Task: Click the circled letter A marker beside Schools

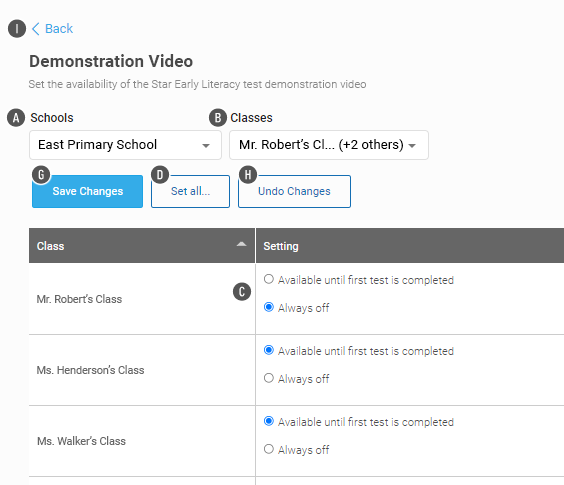Action: (x=16, y=118)
